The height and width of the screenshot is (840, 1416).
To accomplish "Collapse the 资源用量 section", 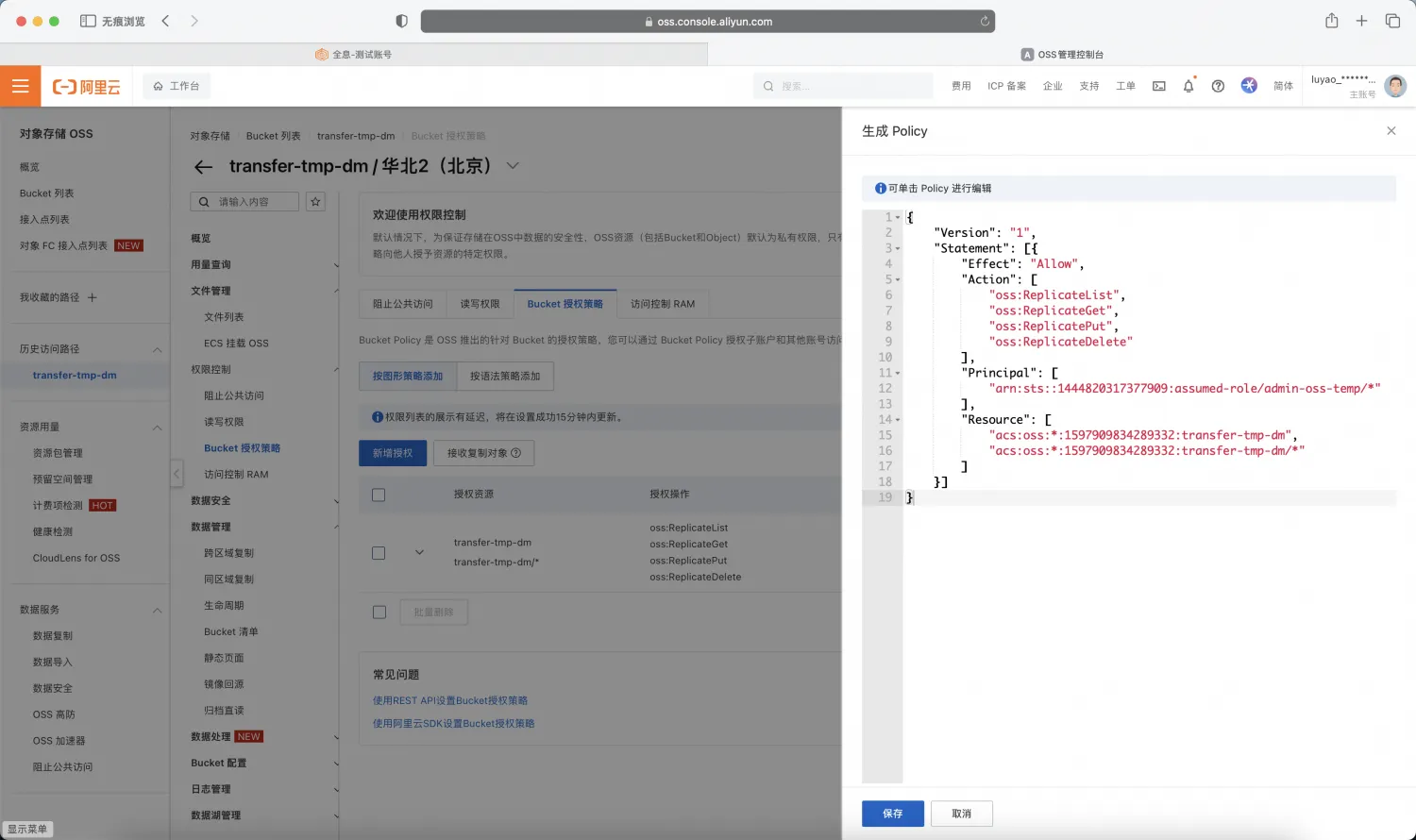I will (x=158, y=428).
